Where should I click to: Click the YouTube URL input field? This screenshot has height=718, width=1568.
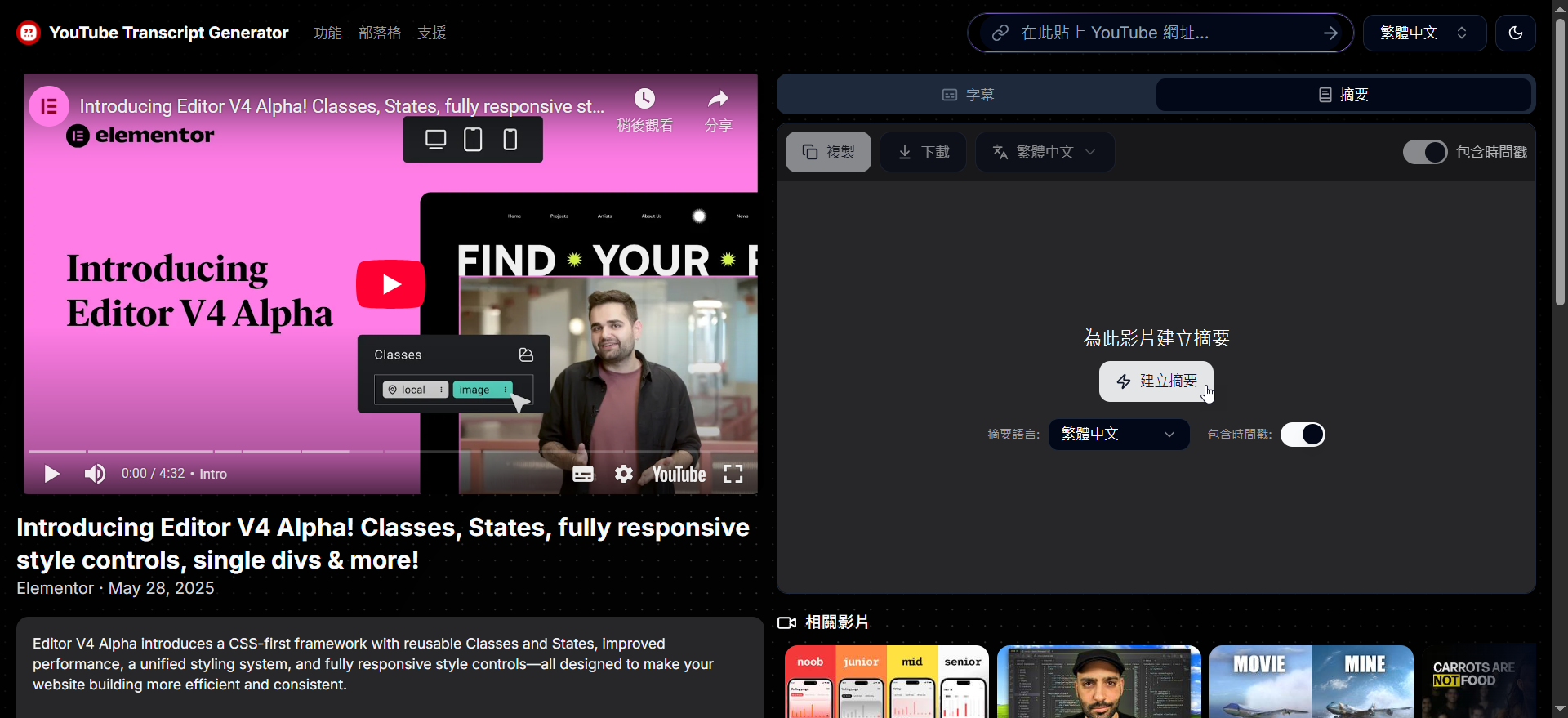1160,33
